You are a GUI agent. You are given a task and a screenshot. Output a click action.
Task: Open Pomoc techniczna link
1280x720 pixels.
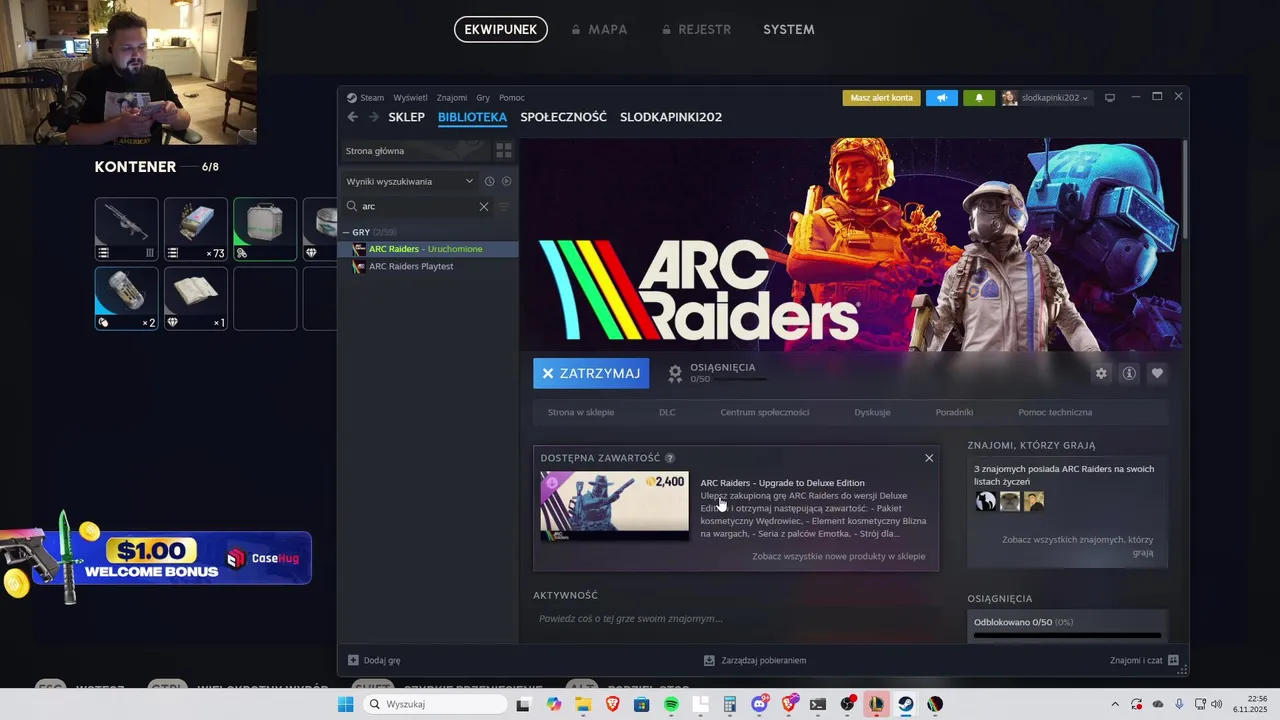pyautogui.click(x=1055, y=412)
